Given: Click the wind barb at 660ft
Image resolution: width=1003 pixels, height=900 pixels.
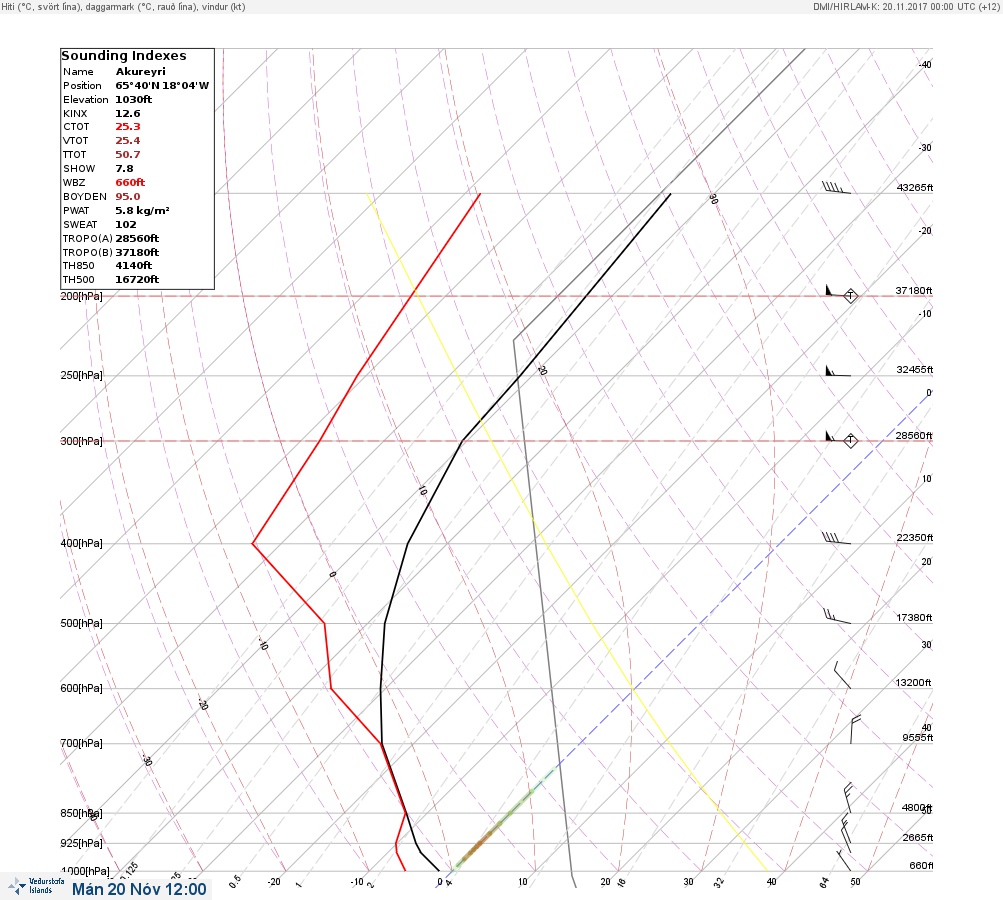Looking at the screenshot, I should point(844,860).
